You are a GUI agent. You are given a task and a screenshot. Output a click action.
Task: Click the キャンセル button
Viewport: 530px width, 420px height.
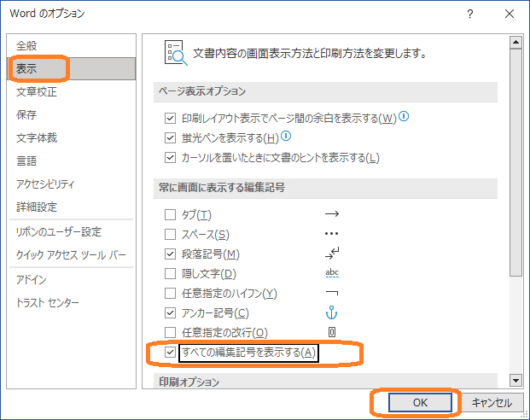(491, 402)
